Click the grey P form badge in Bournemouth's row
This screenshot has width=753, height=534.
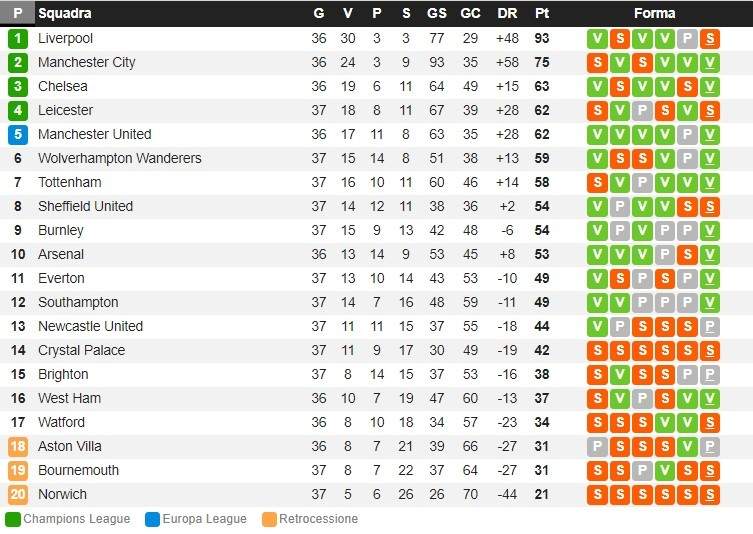point(642,470)
